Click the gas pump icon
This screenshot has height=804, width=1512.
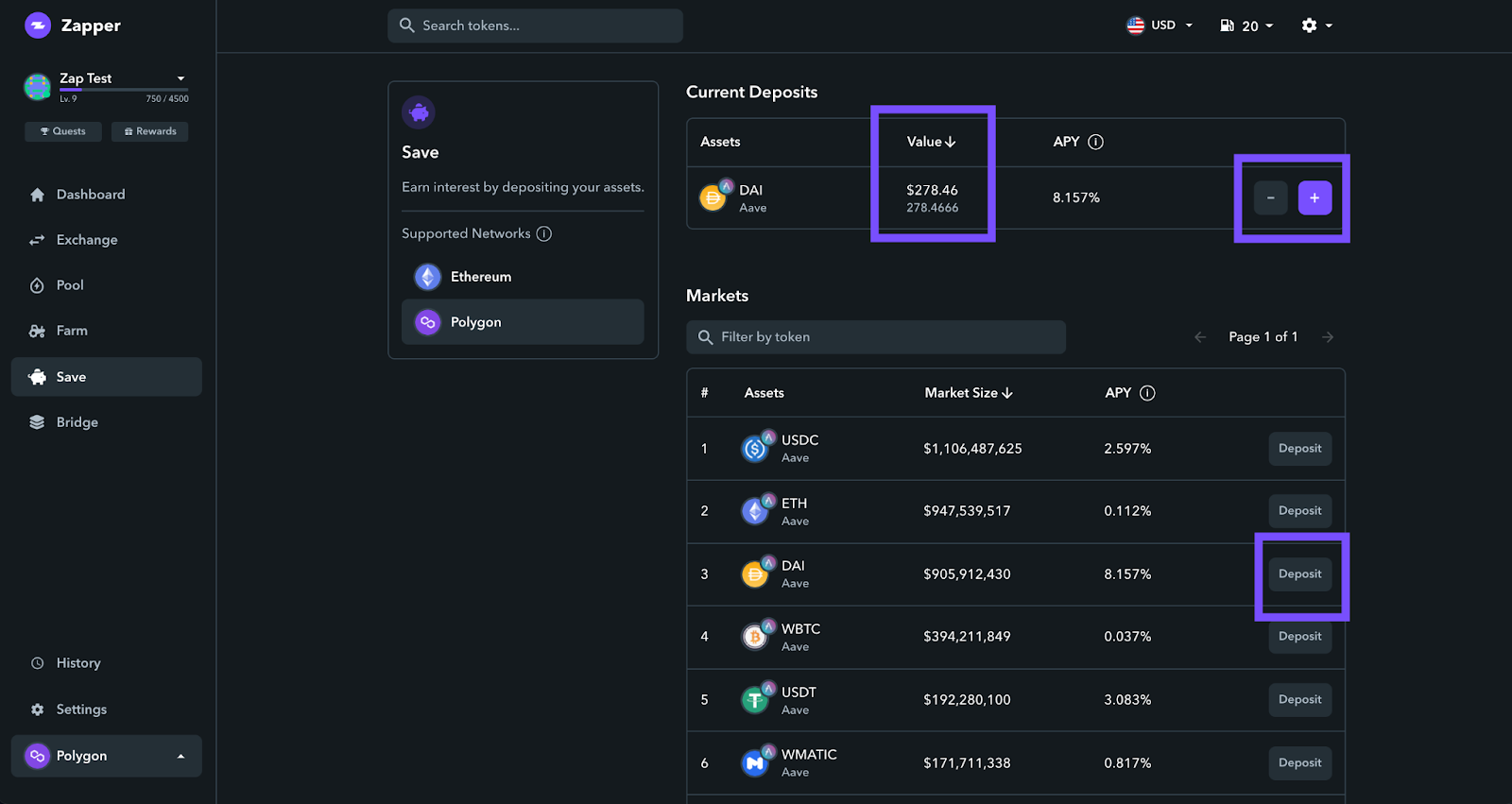[1227, 26]
